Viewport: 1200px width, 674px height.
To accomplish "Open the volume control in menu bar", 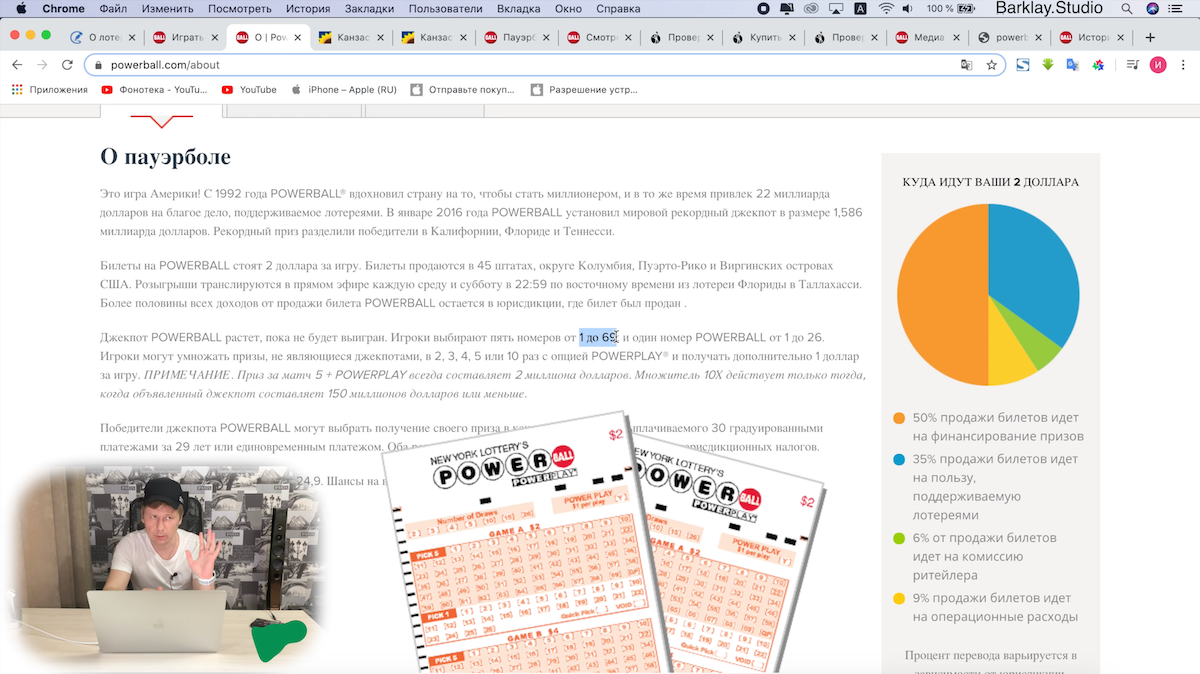I will coord(910,9).
